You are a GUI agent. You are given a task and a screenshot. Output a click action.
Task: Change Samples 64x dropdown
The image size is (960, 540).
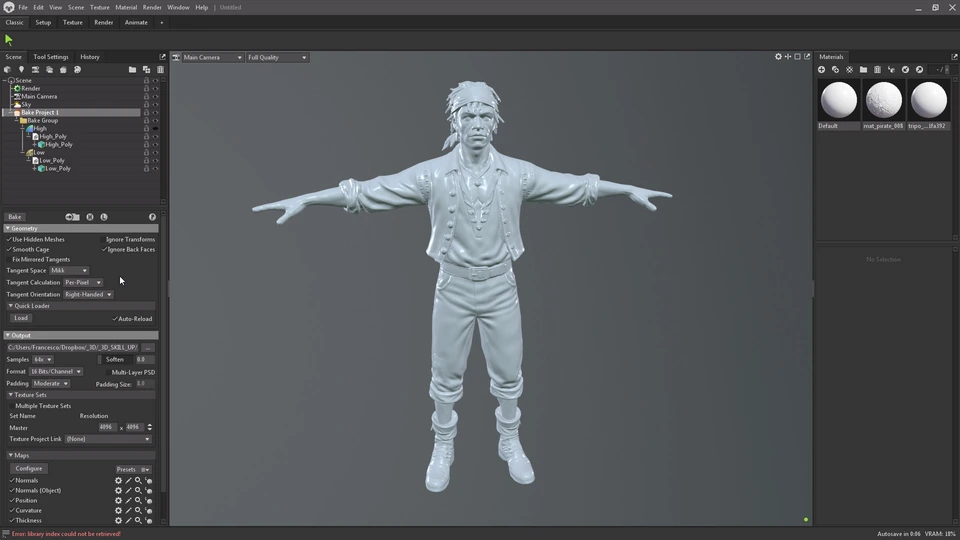pyautogui.click(x=42, y=359)
